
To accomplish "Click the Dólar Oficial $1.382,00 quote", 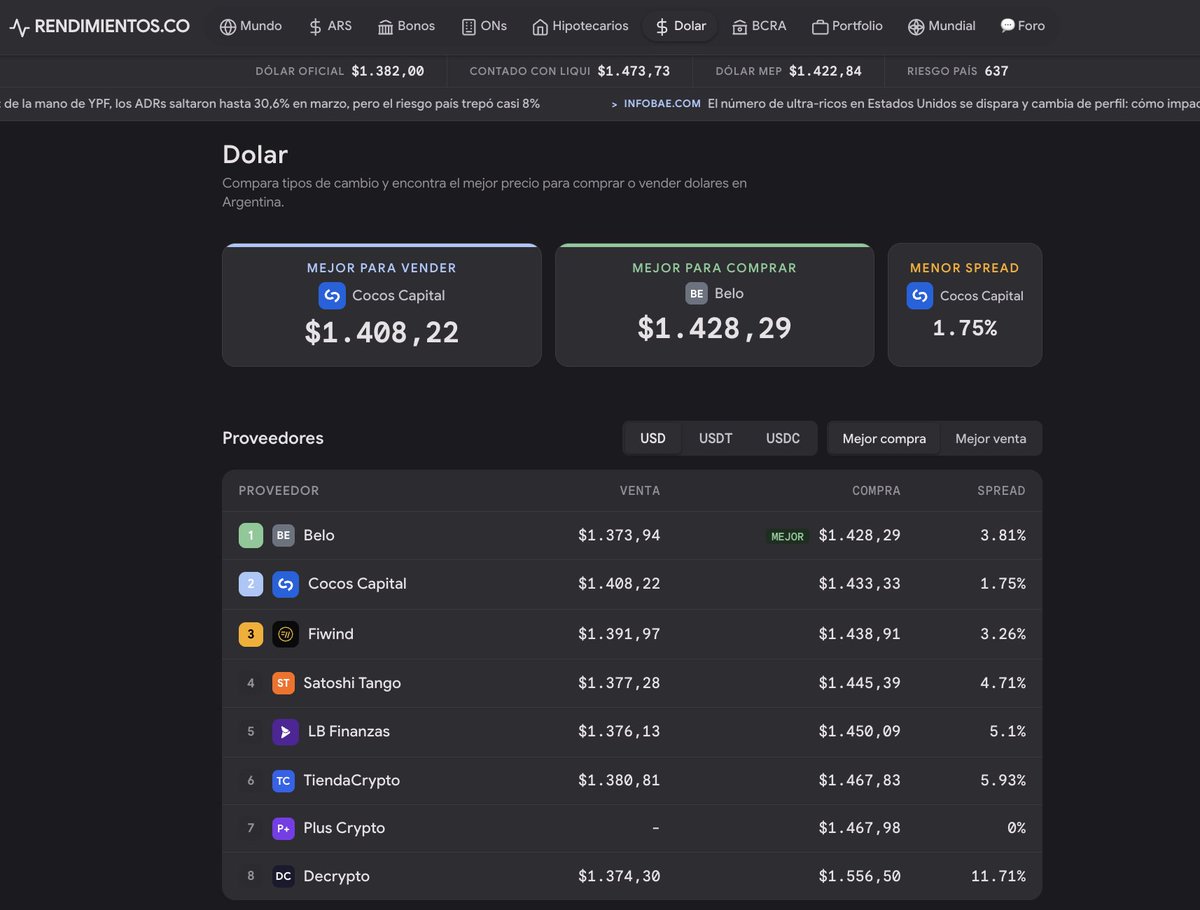I will (340, 71).
